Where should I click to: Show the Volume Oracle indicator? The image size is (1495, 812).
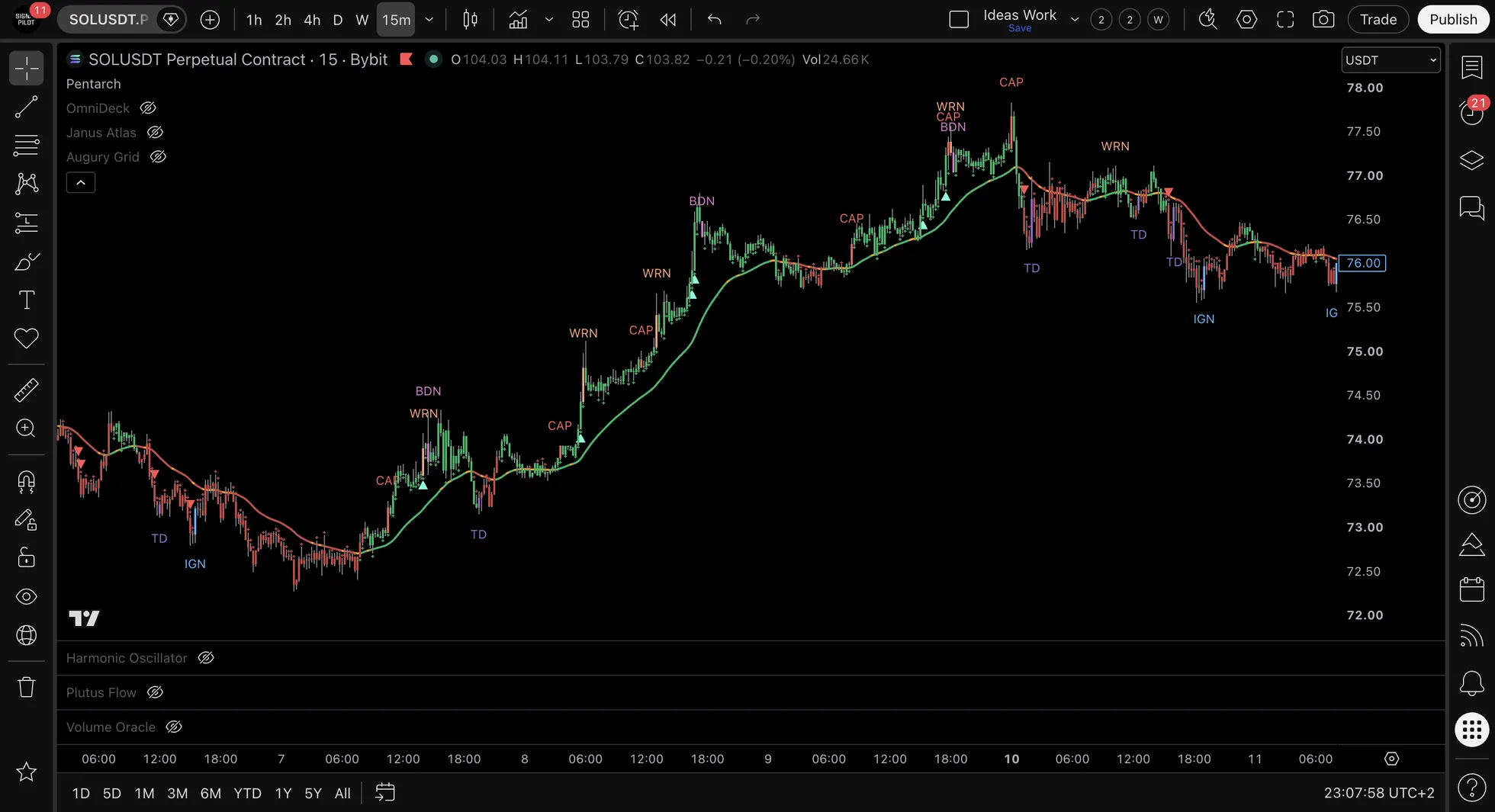174,727
